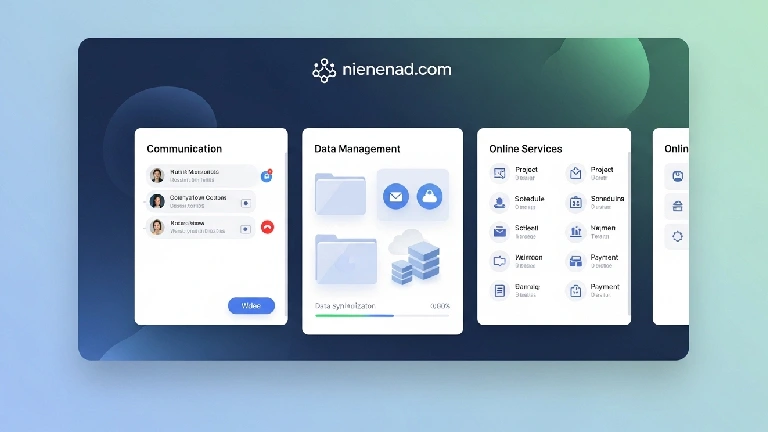Viewport: 768px width, 432px height.
Task: Click the Online Services card scrollbar
Action: (628, 200)
